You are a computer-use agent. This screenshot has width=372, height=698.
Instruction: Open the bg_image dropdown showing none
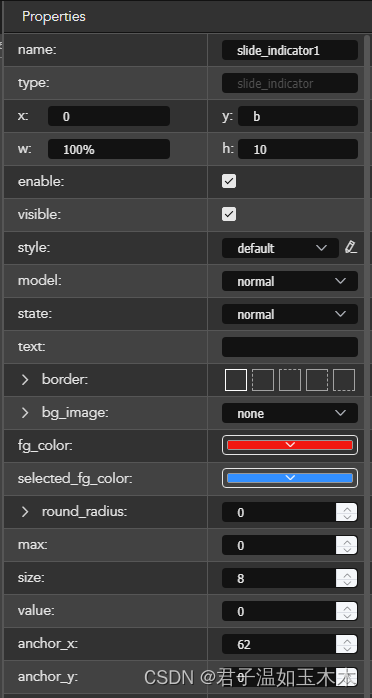click(x=290, y=413)
